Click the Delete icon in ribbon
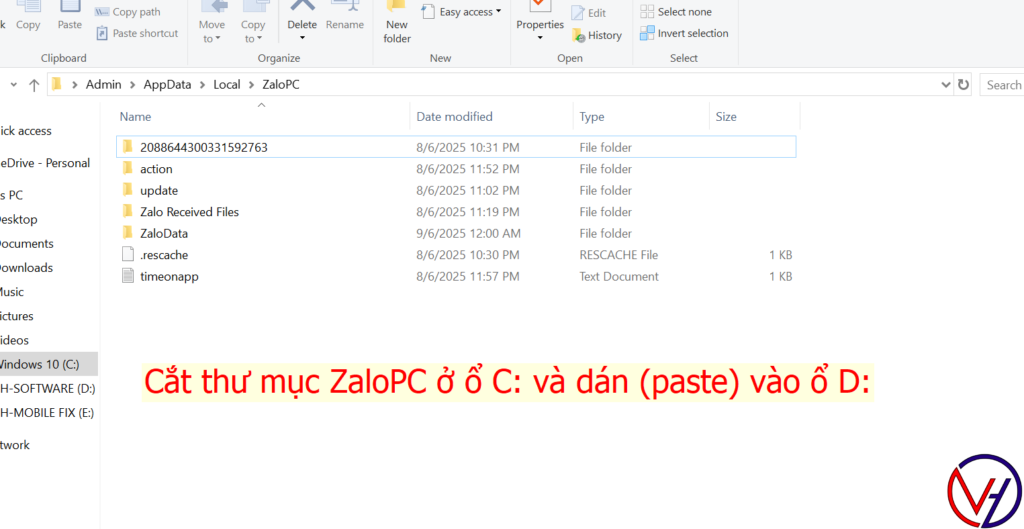1024x529 pixels. [302, 8]
